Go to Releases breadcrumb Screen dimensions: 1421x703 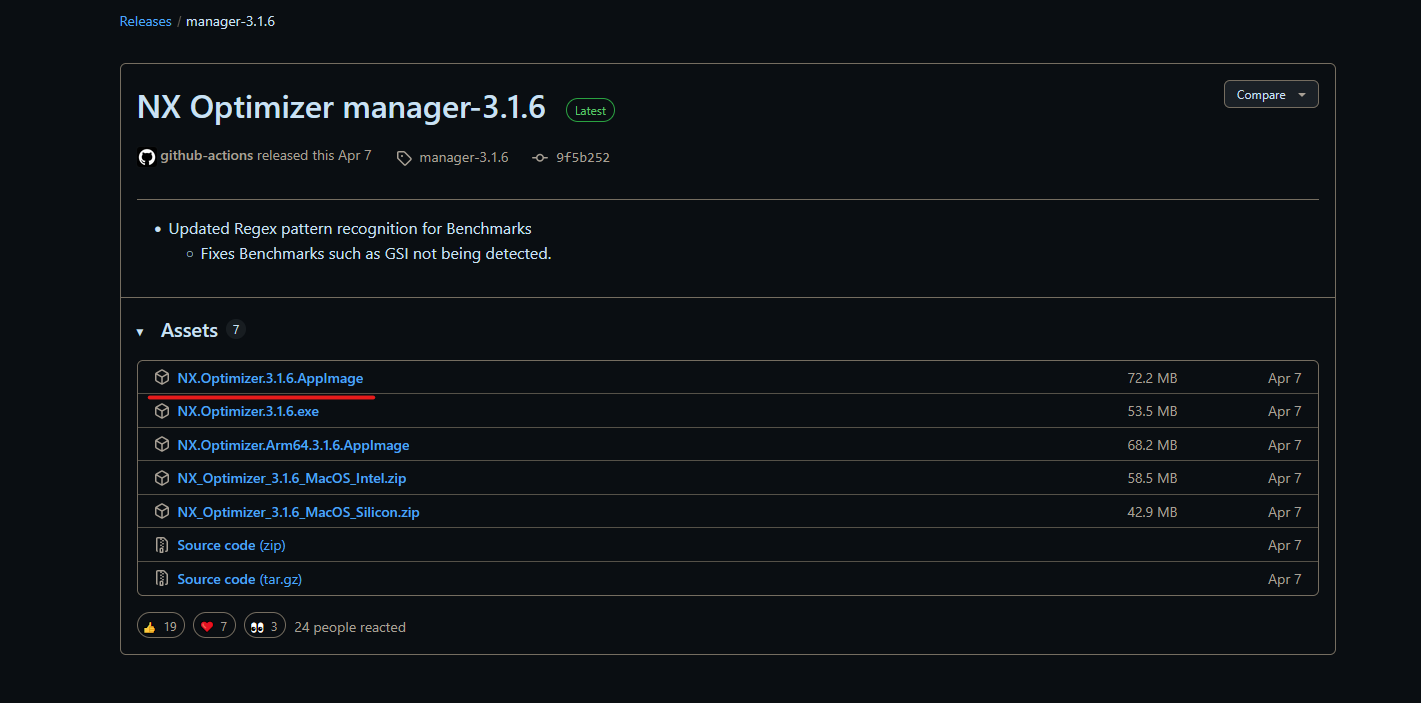tap(146, 21)
